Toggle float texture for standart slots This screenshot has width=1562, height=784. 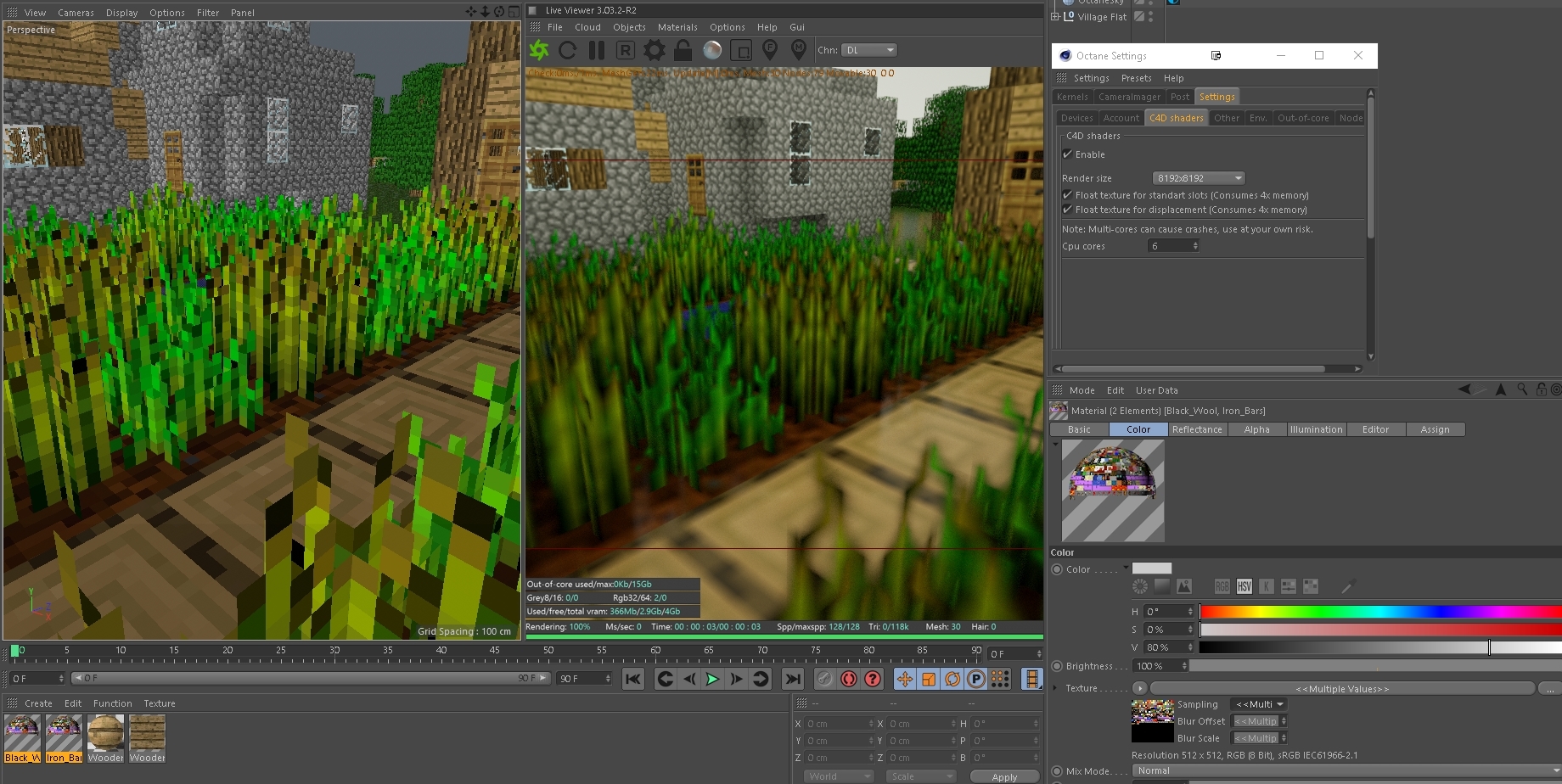tap(1068, 195)
